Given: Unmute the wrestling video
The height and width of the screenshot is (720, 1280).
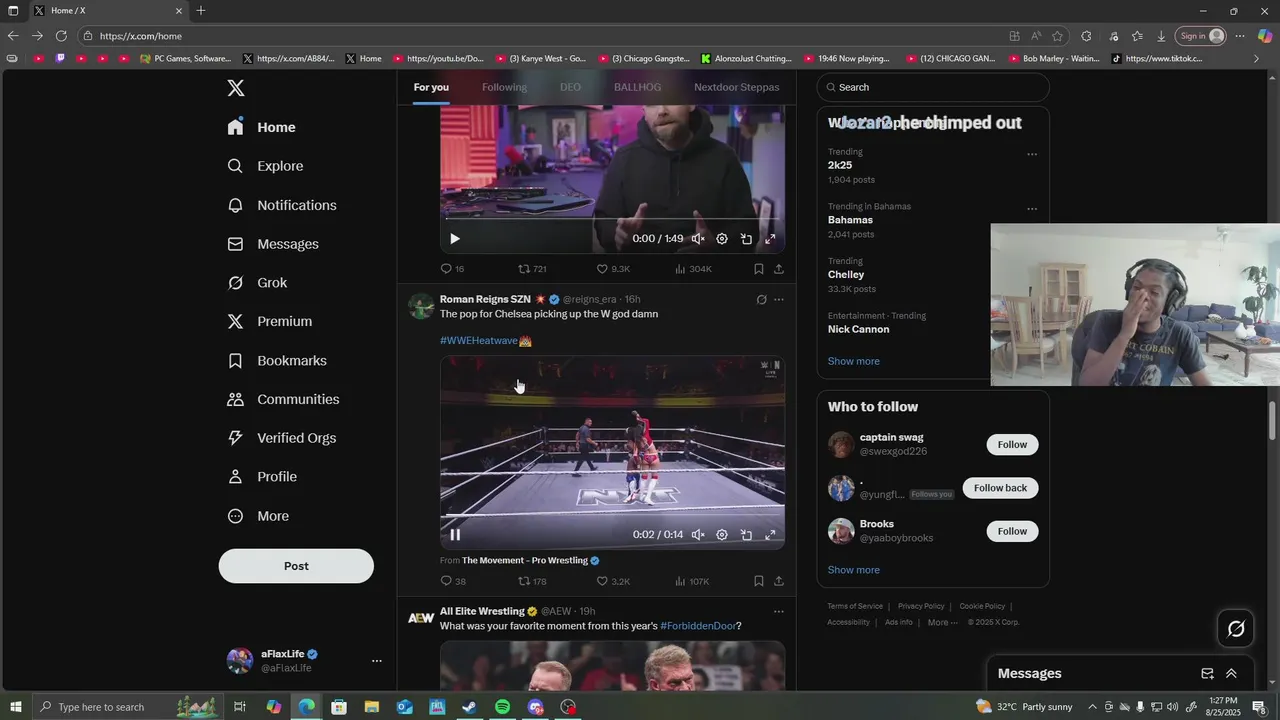Looking at the screenshot, I should [698, 535].
